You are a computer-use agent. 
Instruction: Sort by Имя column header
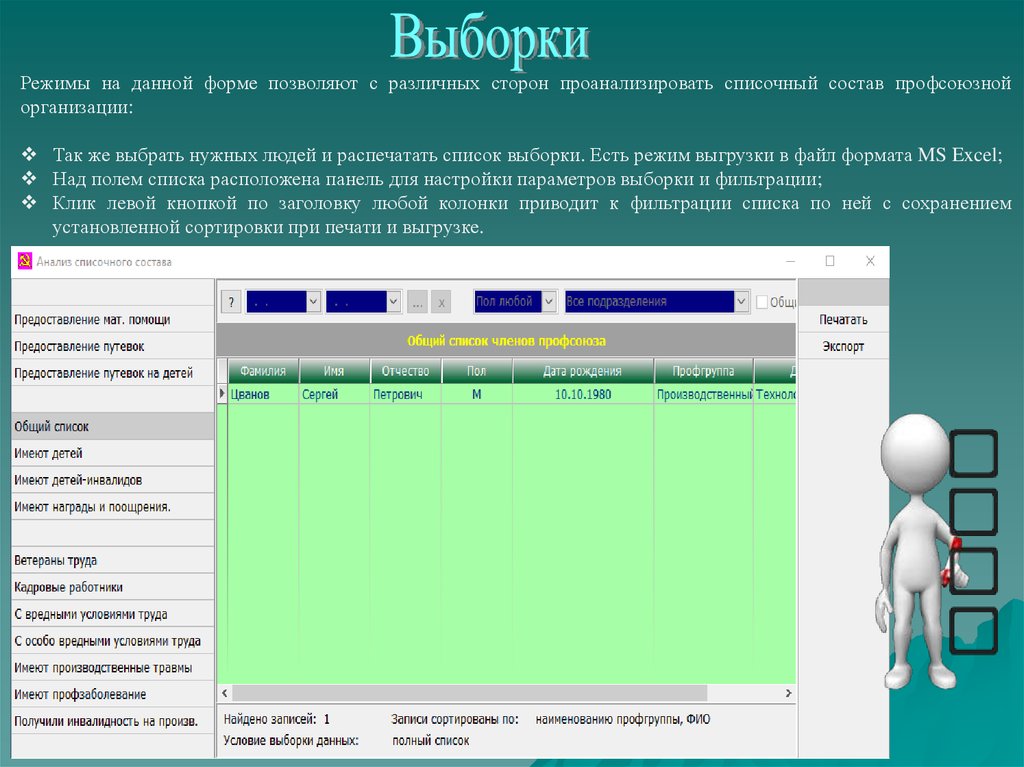[334, 371]
